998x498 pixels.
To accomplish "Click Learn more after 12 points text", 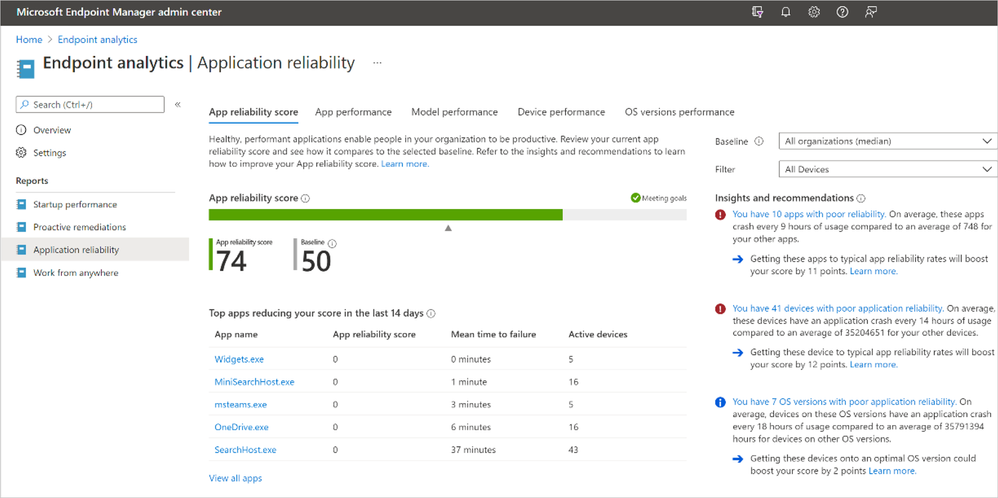I will pyautogui.click(x=874, y=365).
